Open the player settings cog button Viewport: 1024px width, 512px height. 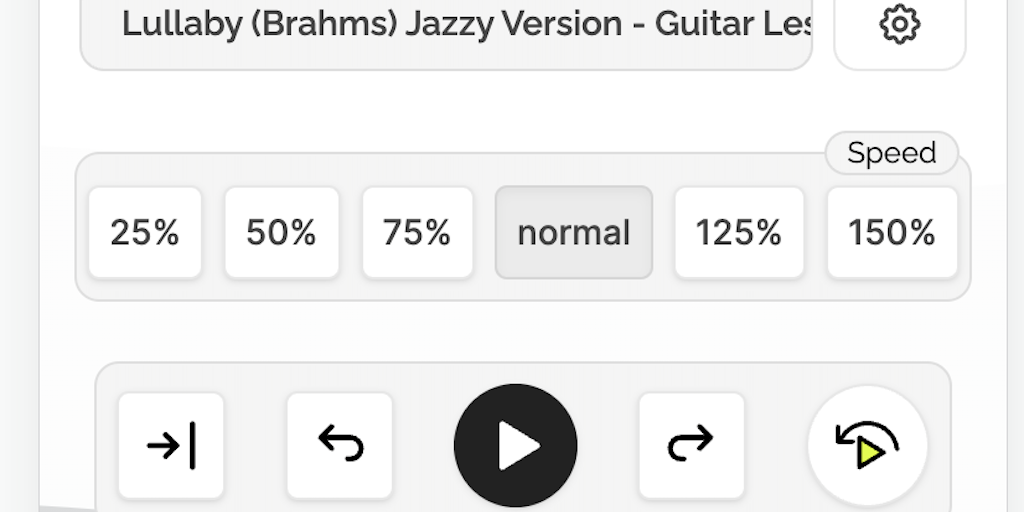point(899,25)
